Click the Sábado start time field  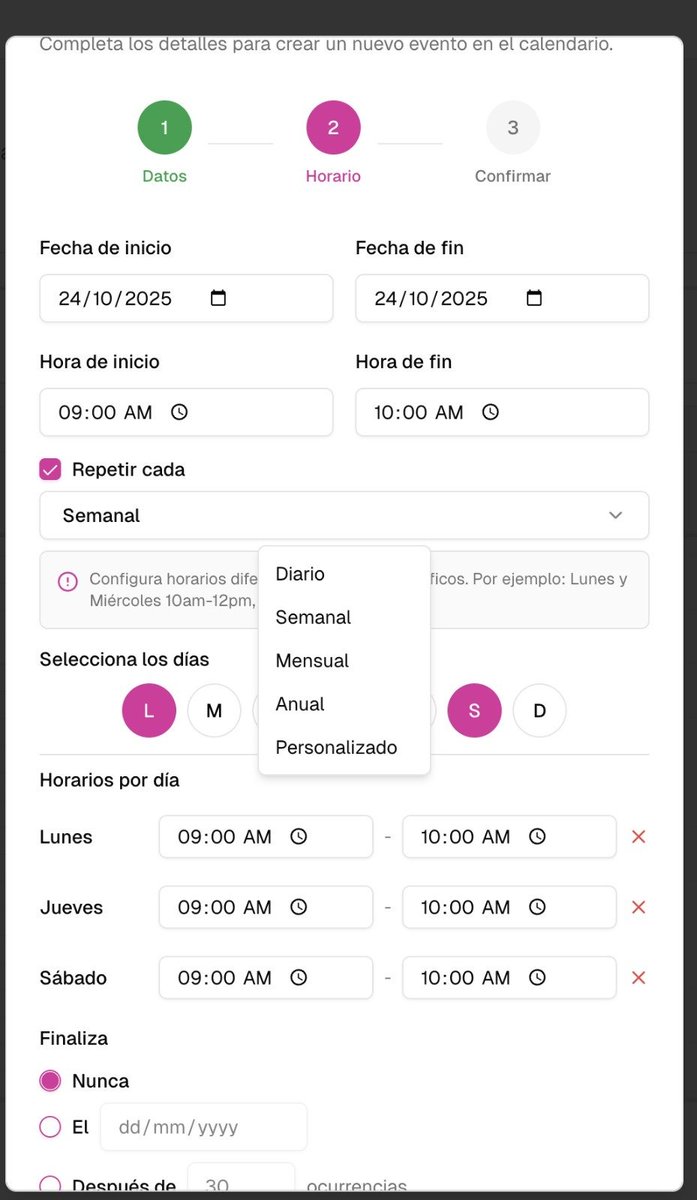point(266,977)
